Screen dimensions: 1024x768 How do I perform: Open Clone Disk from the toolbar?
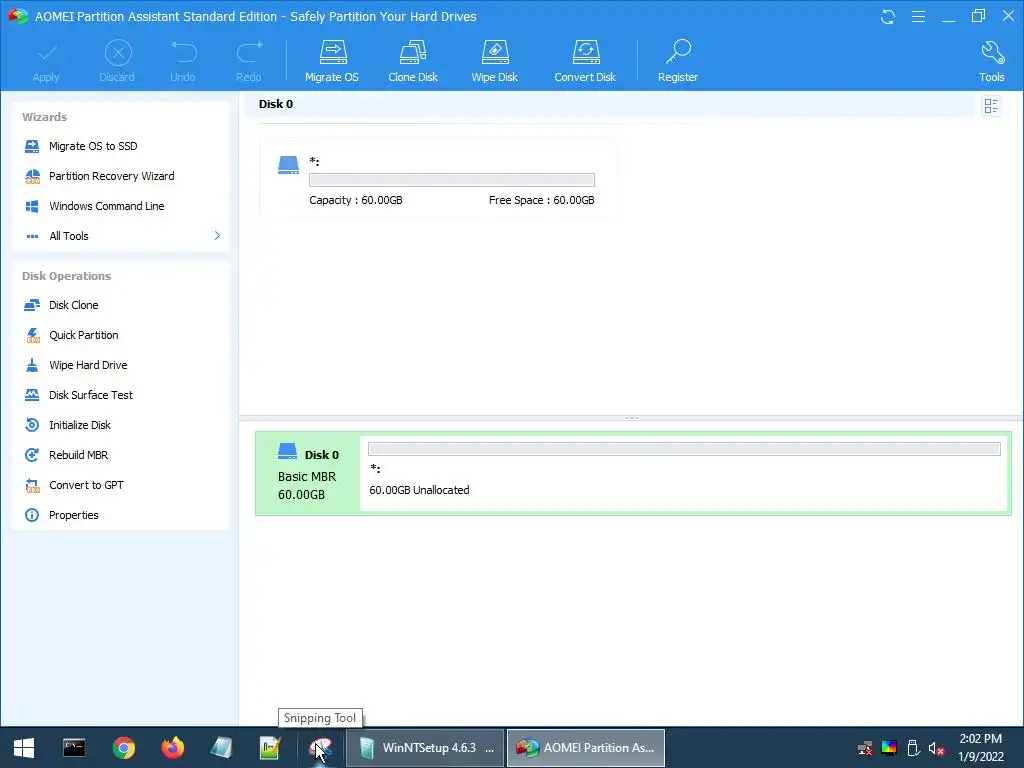(413, 61)
